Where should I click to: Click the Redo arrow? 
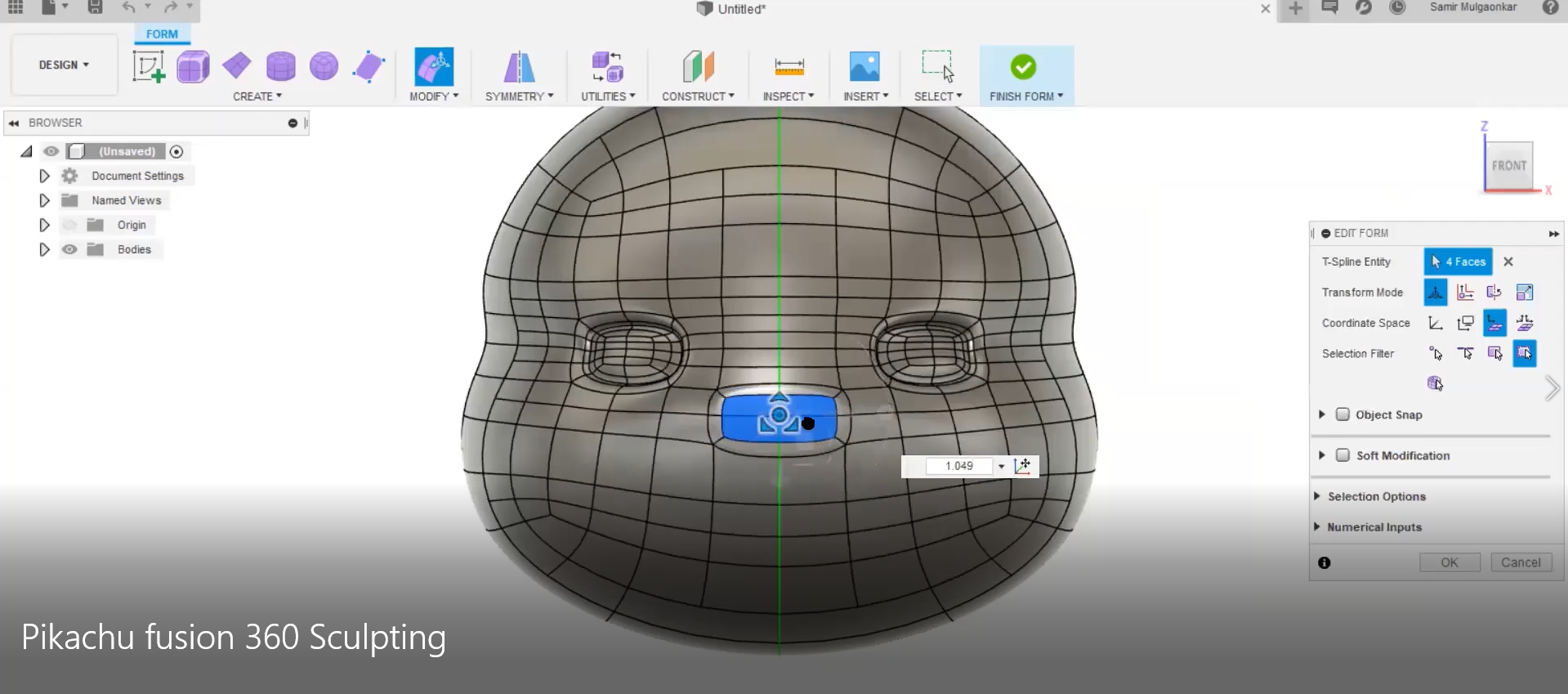[171, 7]
